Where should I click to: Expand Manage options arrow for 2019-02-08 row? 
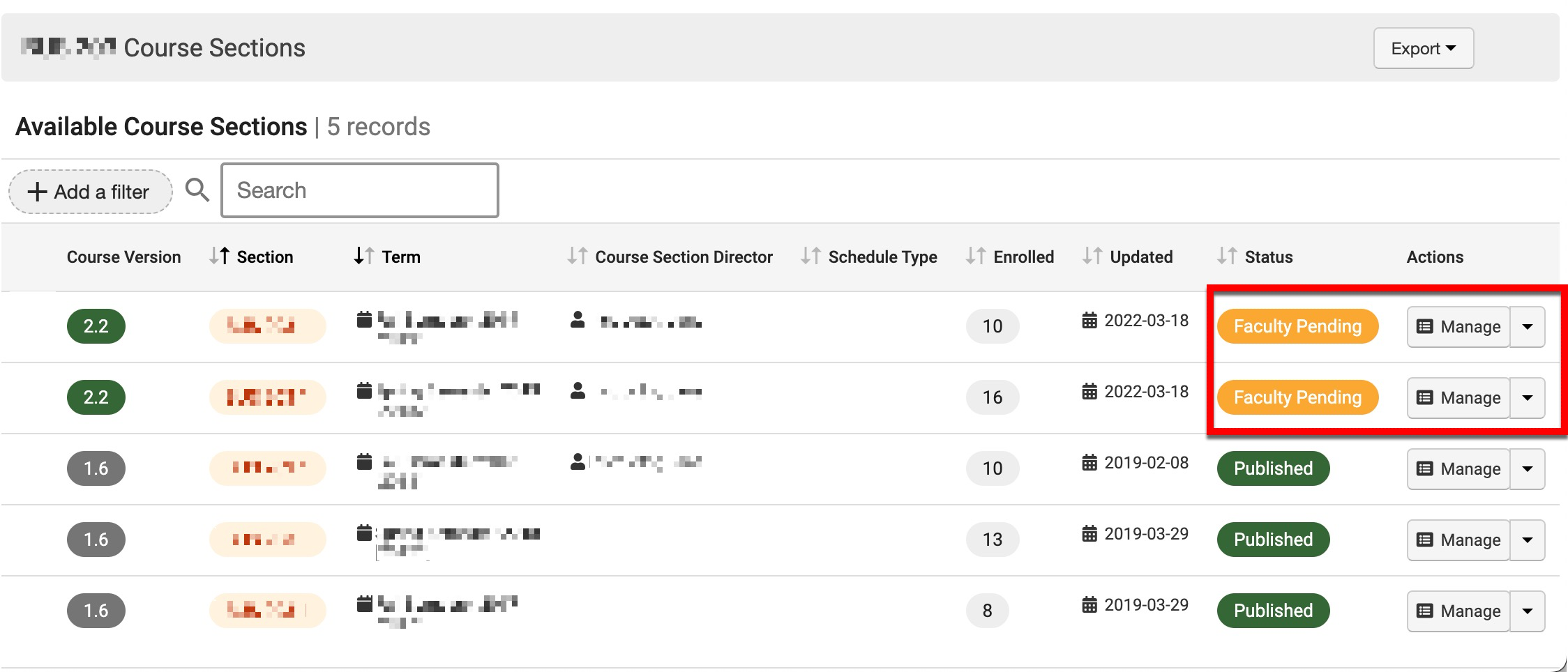[x=1528, y=469]
